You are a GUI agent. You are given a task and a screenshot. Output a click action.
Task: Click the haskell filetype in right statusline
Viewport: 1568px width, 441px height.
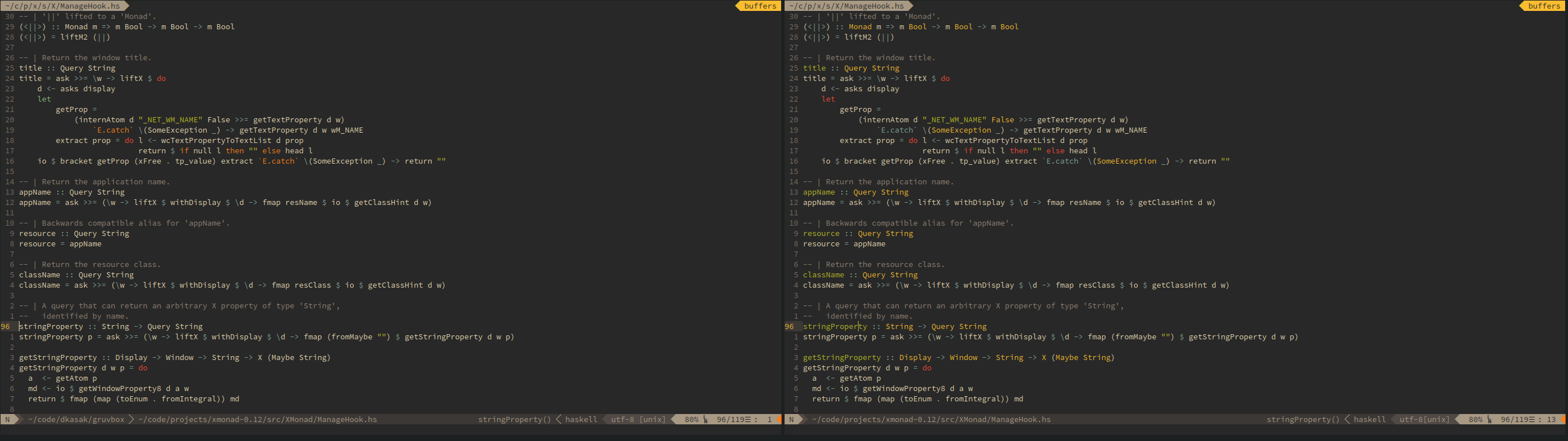coord(1370,419)
